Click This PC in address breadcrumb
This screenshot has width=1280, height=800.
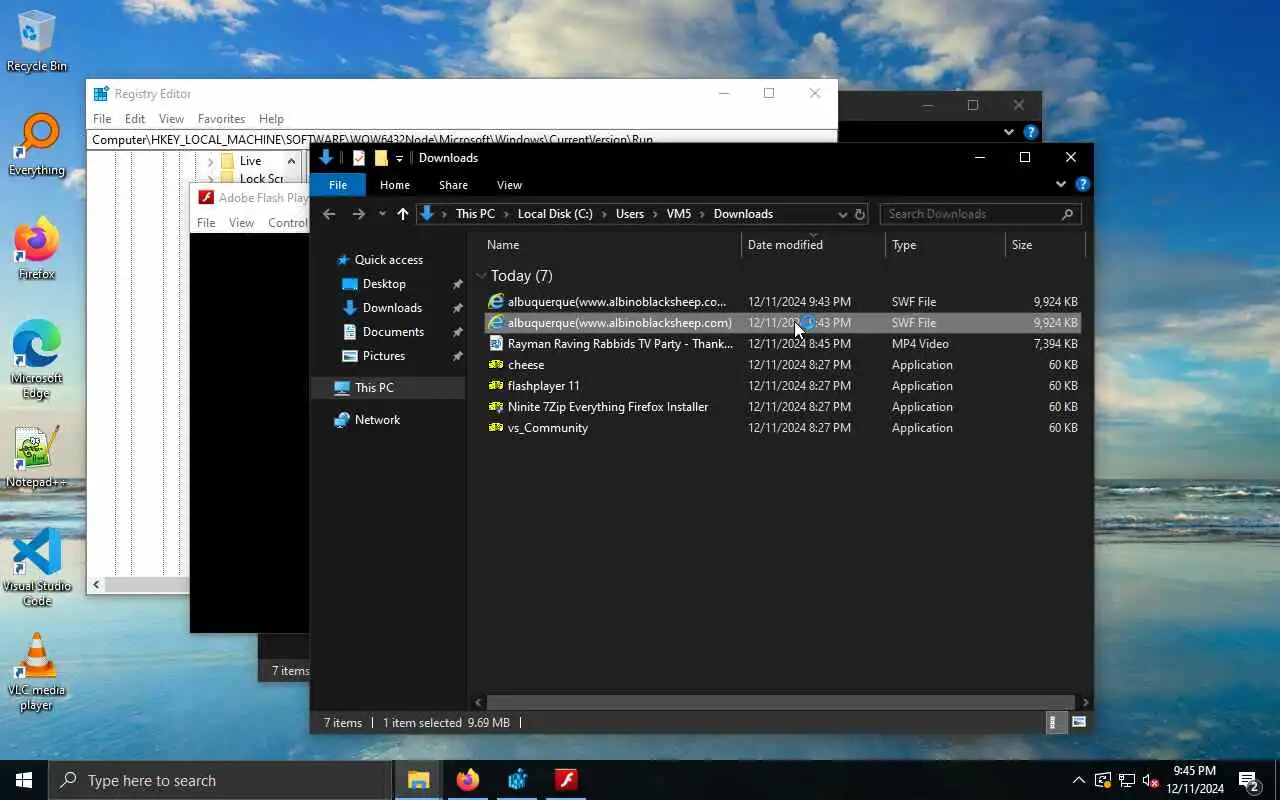click(x=475, y=214)
